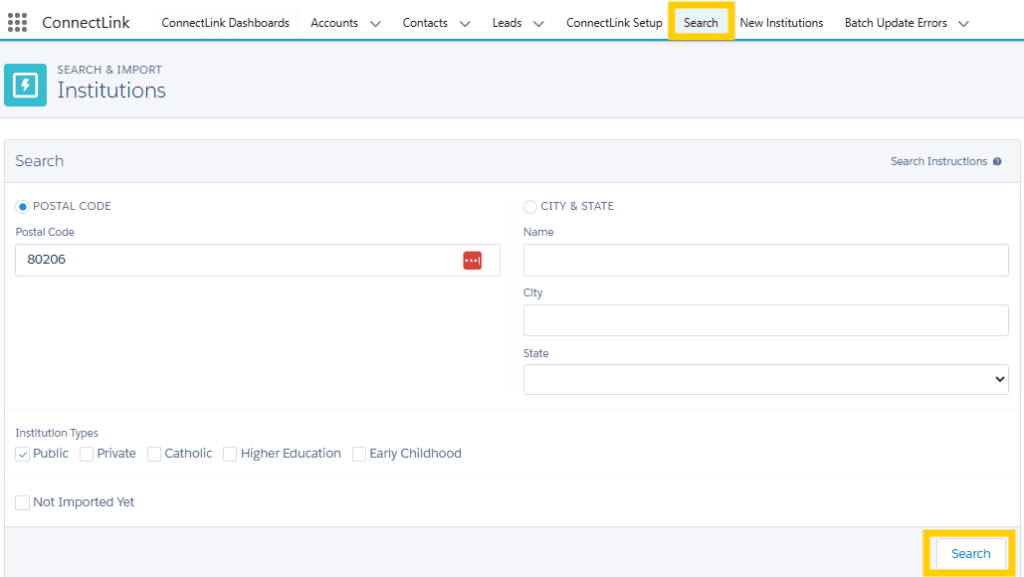The height and width of the screenshot is (577, 1024).
Task: Uncheck the Public institution type
Action: [x=23, y=454]
